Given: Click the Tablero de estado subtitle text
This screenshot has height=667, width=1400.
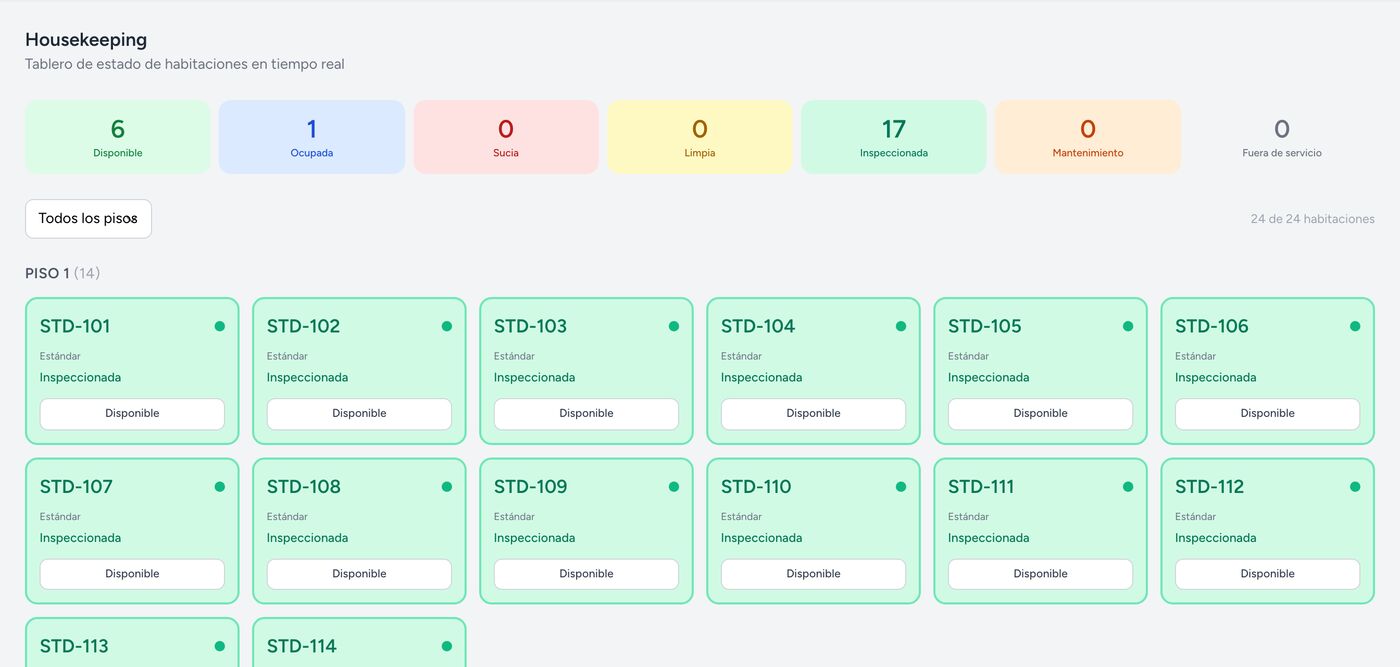Looking at the screenshot, I should [x=185, y=64].
